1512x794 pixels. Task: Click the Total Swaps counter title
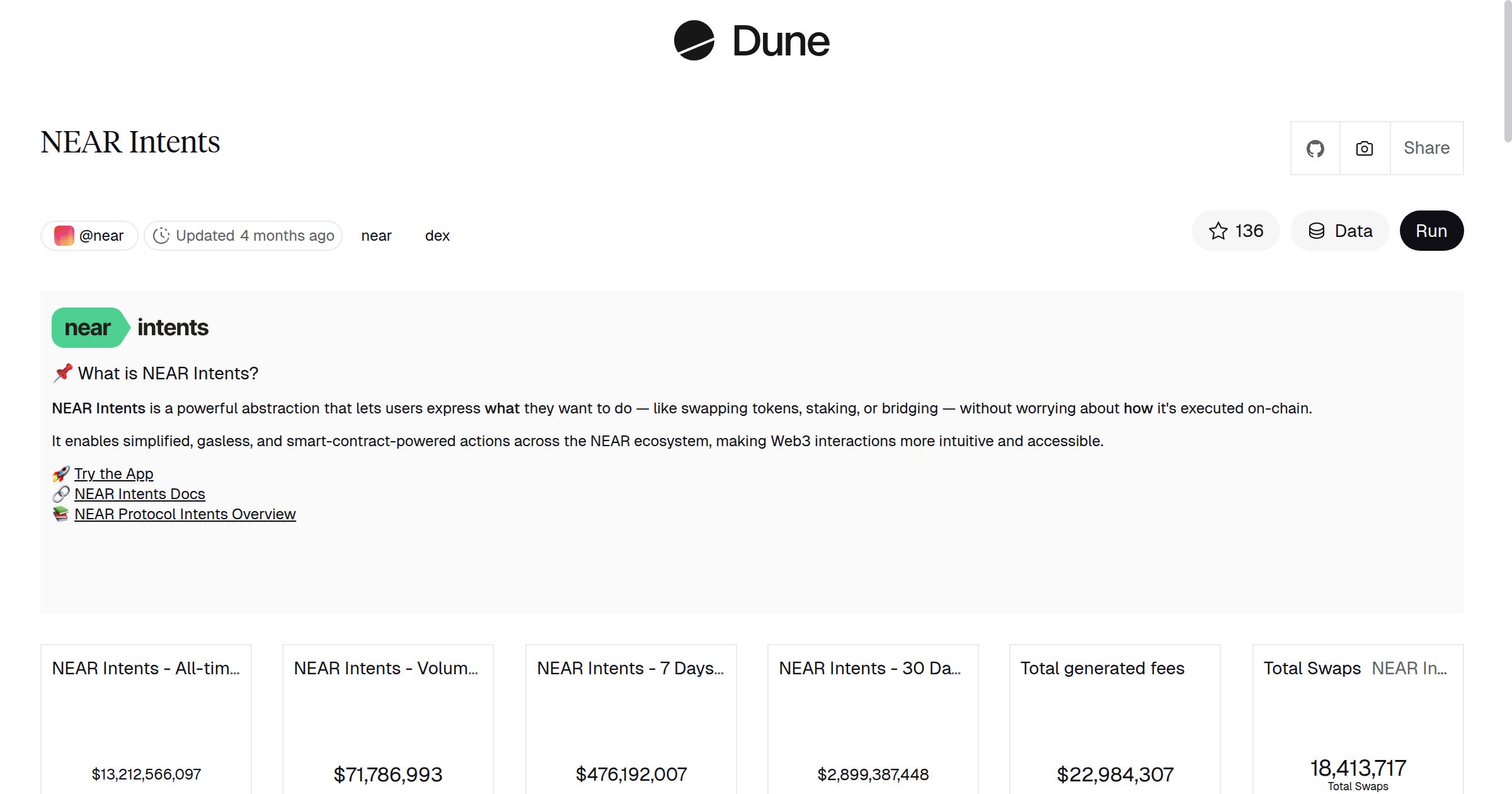click(1312, 668)
